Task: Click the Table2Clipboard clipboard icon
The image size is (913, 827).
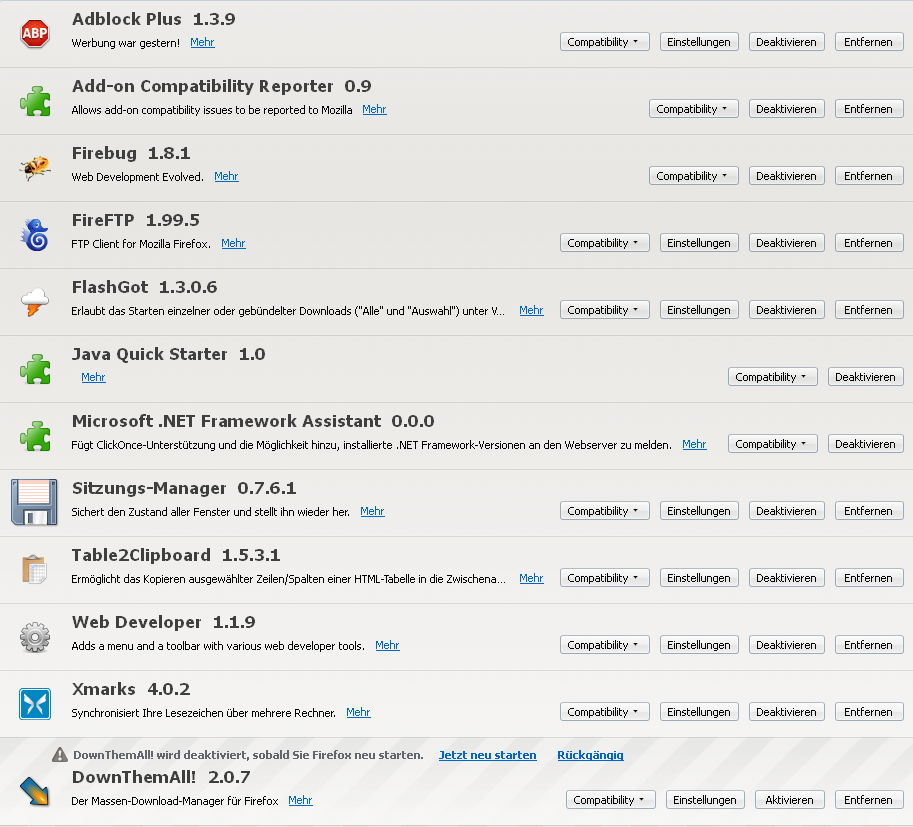Action: click(35, 569)
